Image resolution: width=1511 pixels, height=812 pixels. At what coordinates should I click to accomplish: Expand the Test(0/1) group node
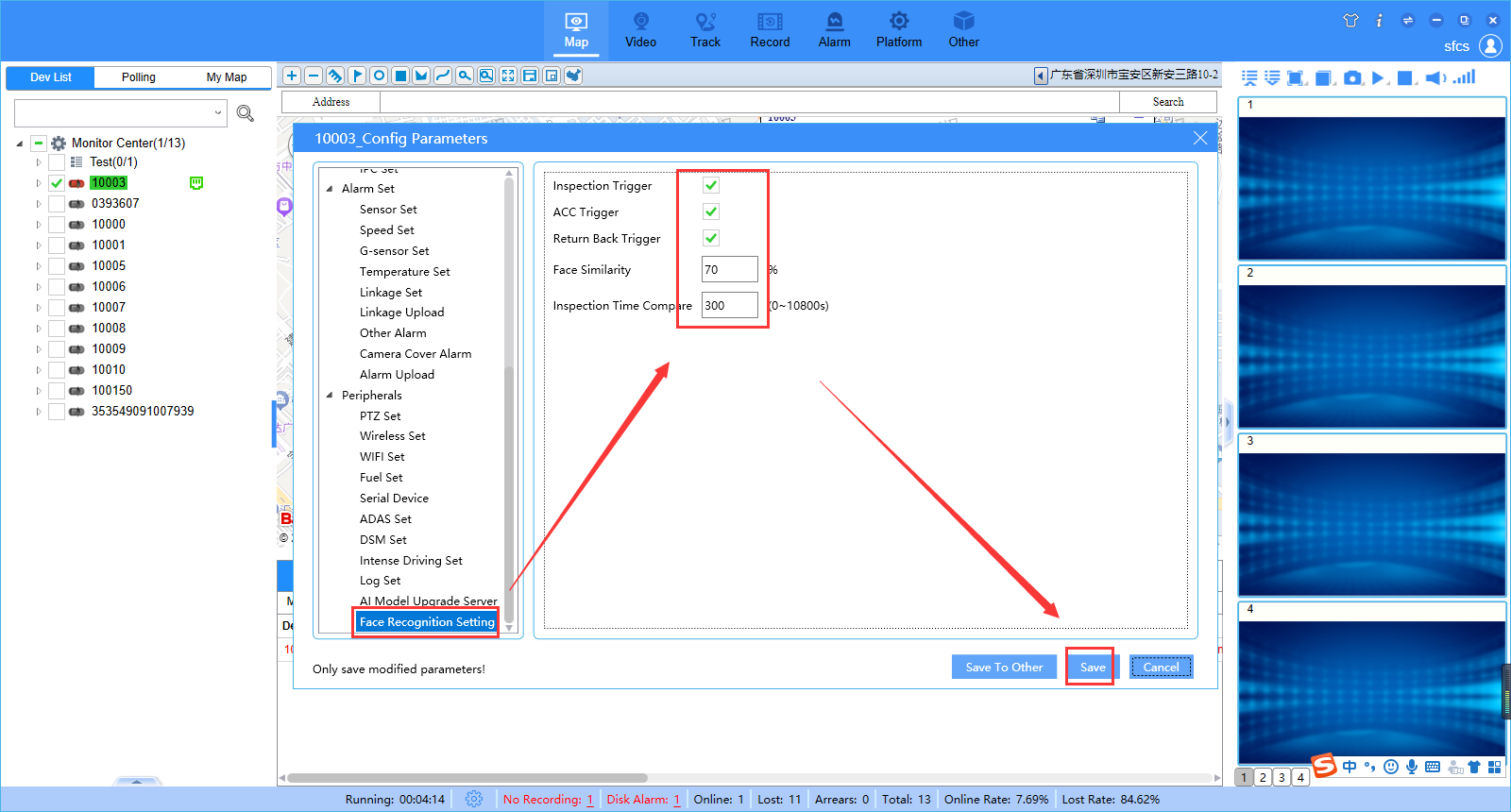[39, 162]
